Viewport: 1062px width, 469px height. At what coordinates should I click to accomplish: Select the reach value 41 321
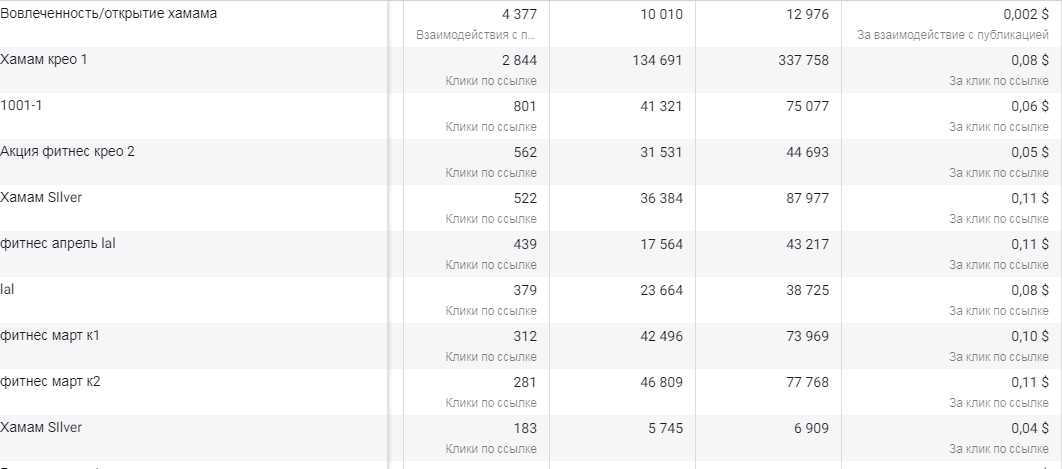(x=659, y=106)
